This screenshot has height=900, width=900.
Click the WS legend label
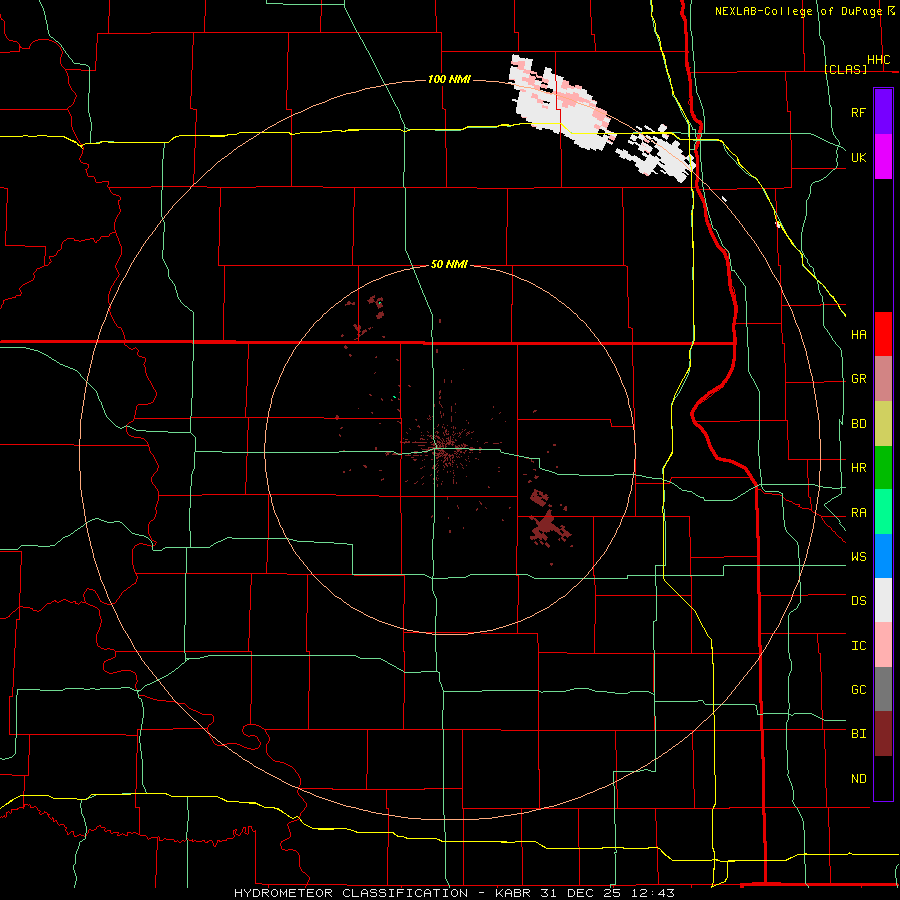858,557
